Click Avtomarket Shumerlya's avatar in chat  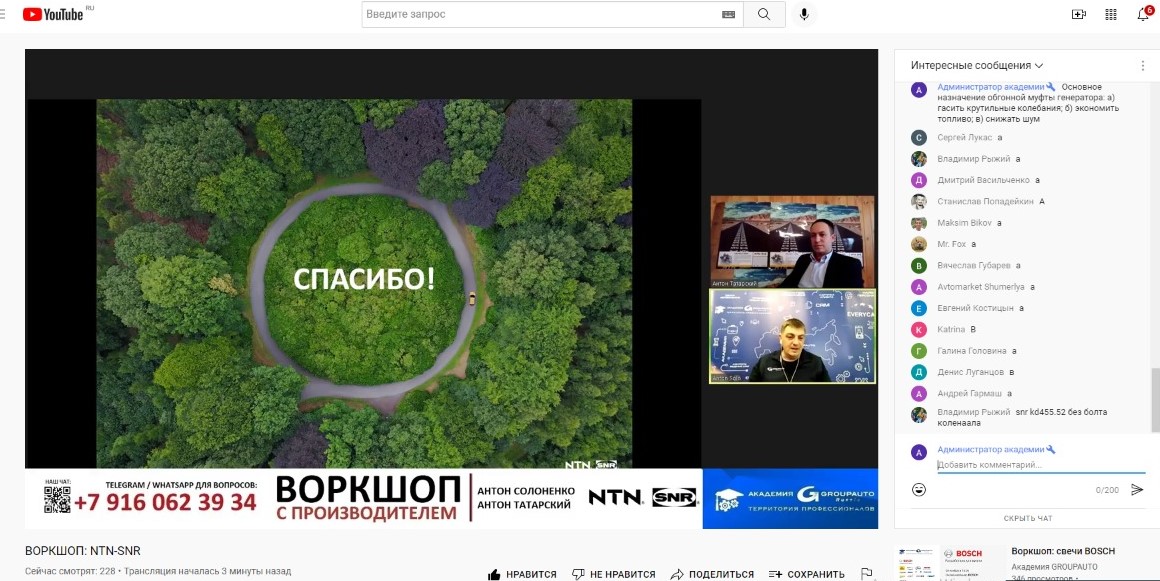pos(919,287)
